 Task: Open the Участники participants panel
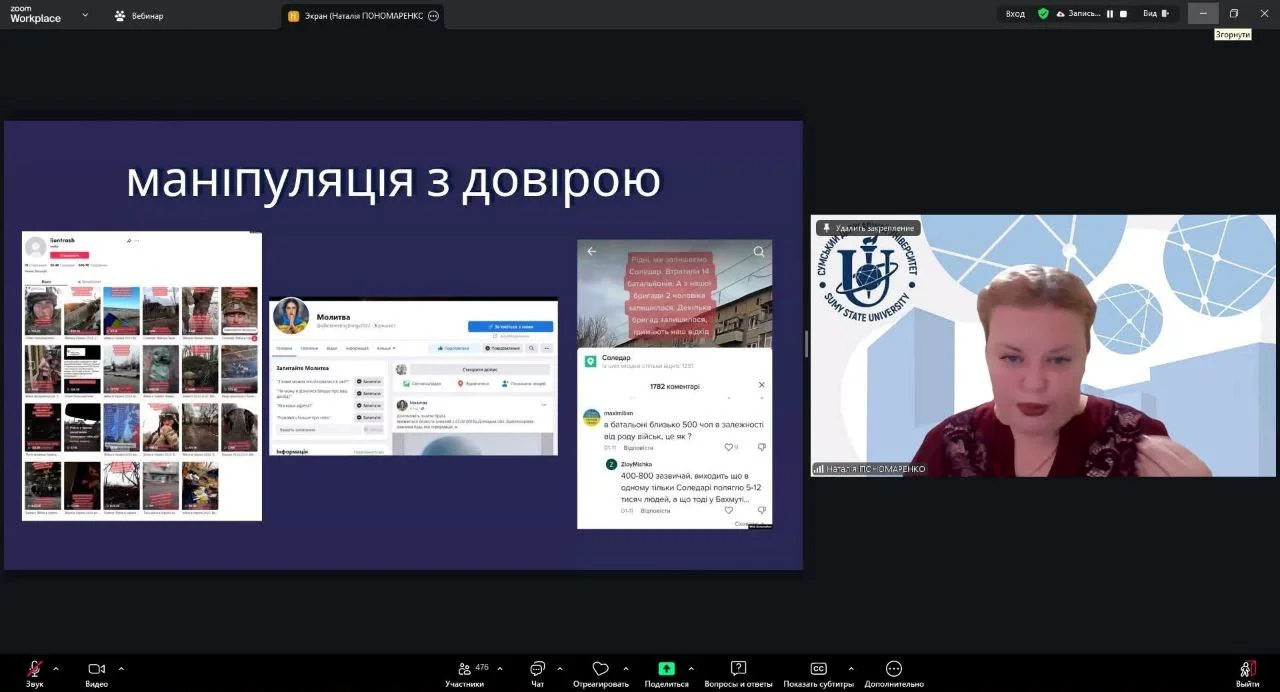pos(465,669)
